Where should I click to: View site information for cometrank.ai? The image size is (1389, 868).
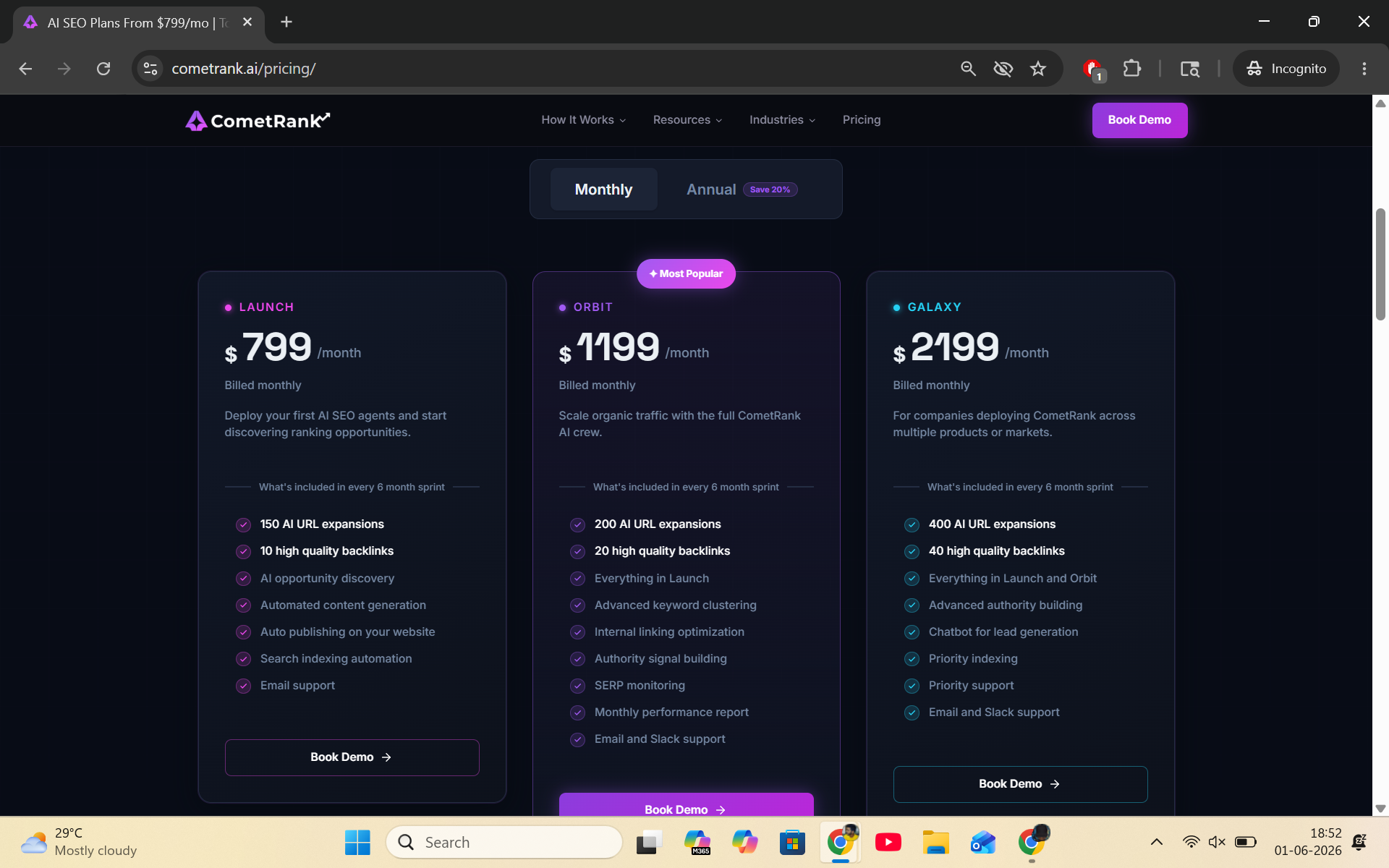click(x=150, y=69)
